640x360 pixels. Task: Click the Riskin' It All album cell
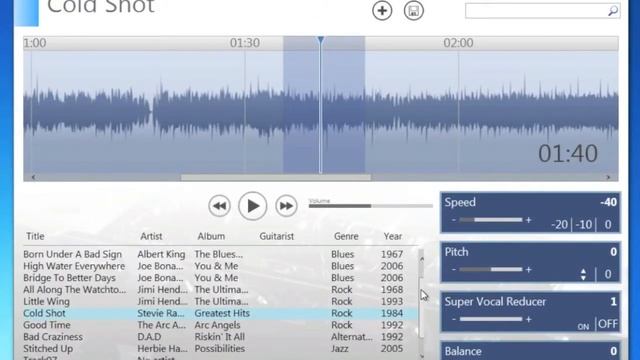point(220,337)
